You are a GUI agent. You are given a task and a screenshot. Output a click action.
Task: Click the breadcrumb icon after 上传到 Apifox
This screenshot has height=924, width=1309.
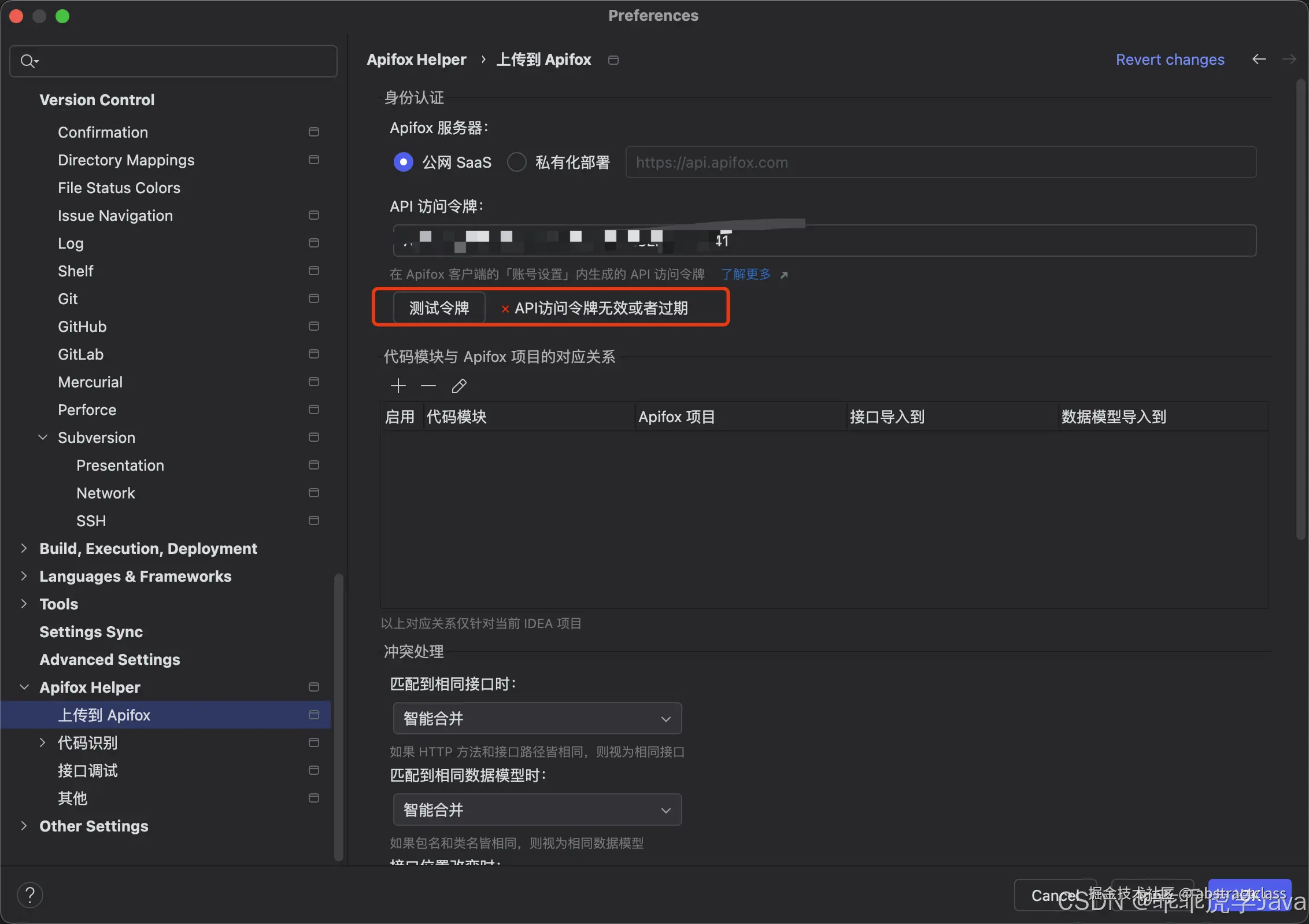click(x=613, y=60)
